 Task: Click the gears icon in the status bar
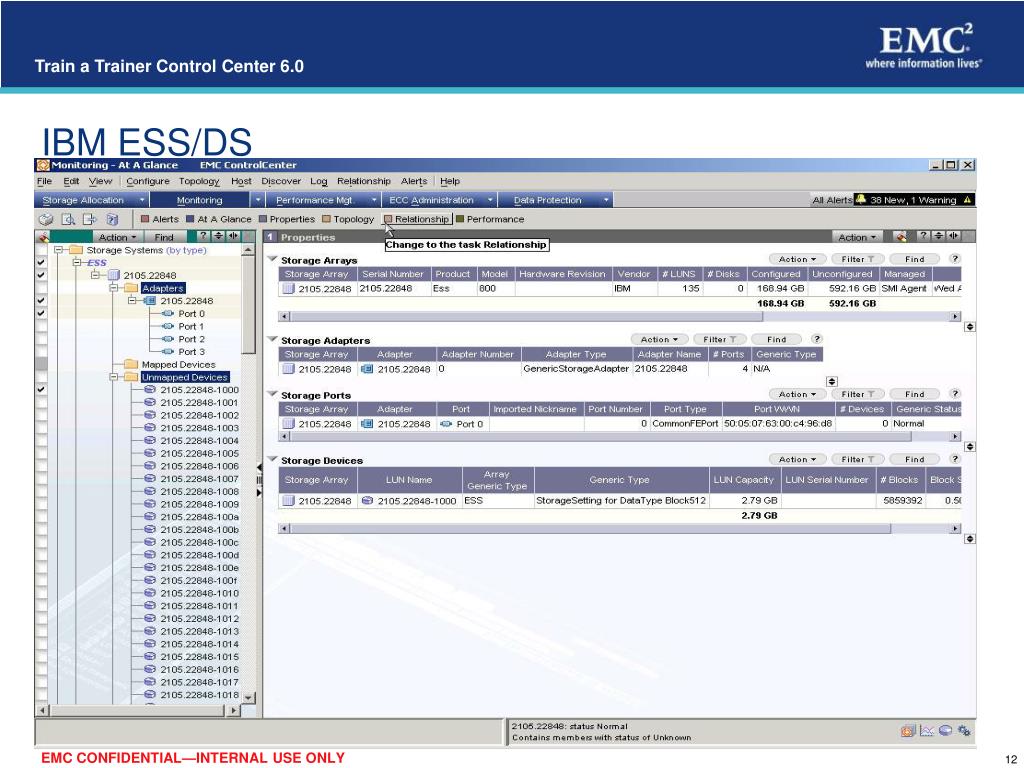click(964, 731)
